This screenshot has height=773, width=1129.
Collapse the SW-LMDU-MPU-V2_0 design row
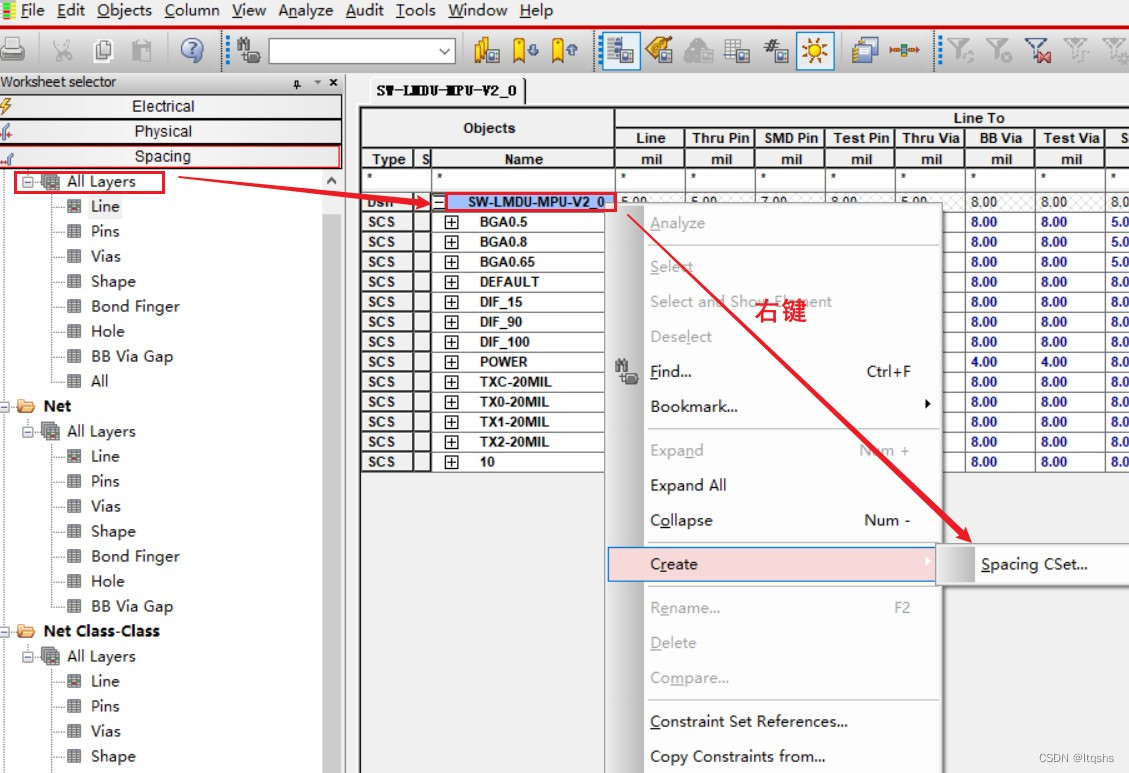coord(438,202)
